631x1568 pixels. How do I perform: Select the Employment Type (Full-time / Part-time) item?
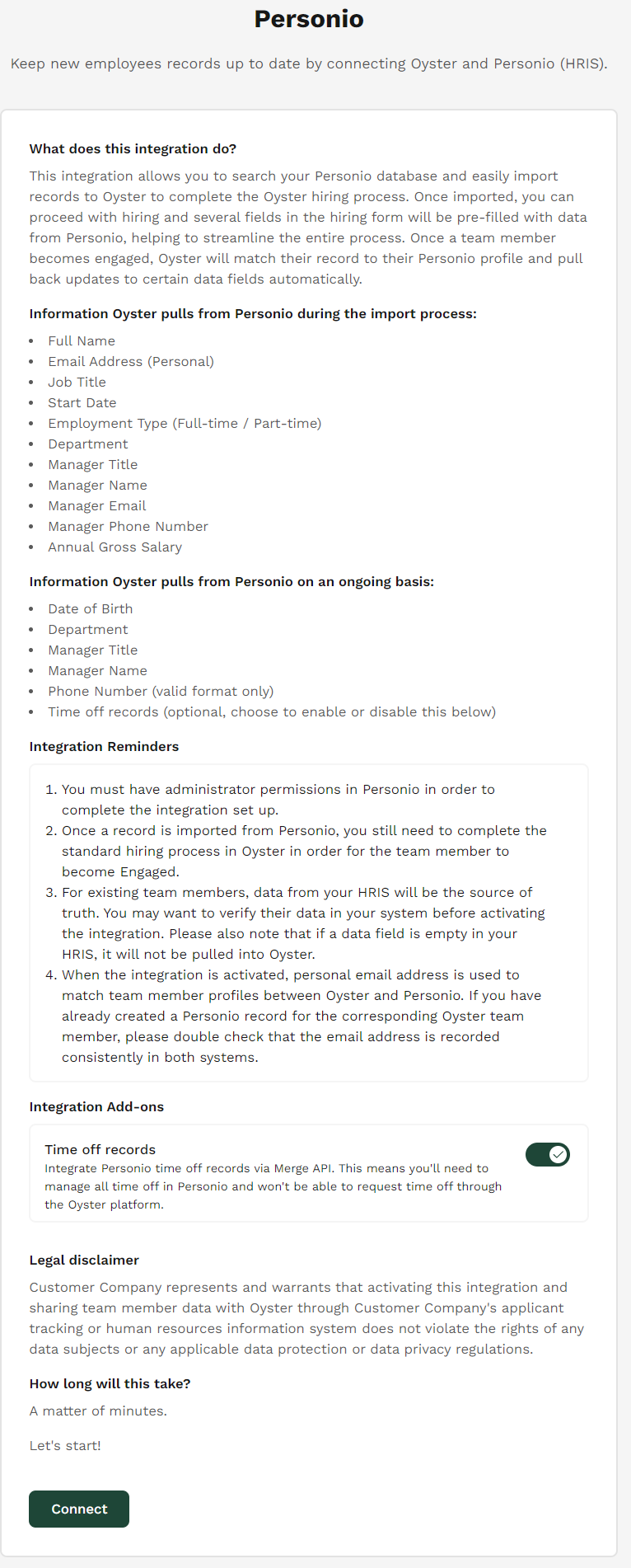pos(185,423)
